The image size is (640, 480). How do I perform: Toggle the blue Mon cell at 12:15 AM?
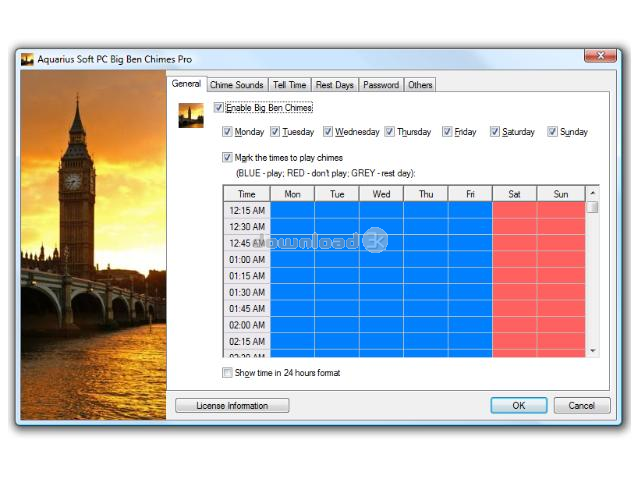(x=292, y=210)
